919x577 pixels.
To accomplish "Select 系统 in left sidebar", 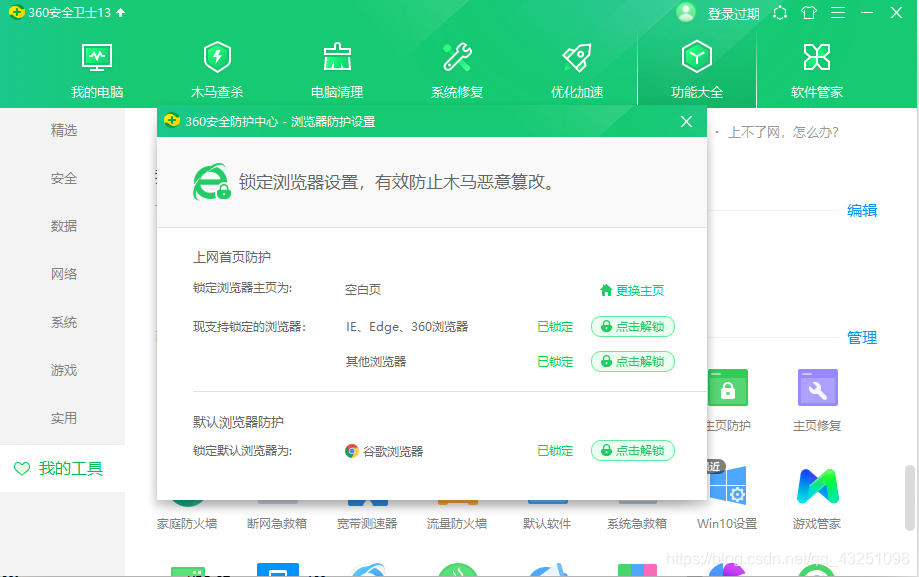I will pos(63,322).
